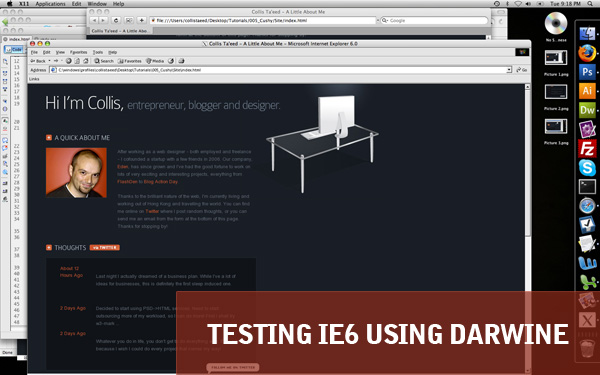The width and height of the screenshot is (600, 375).
Task: Open X11 Window menu in menu bar
Action: pos(97,3)
